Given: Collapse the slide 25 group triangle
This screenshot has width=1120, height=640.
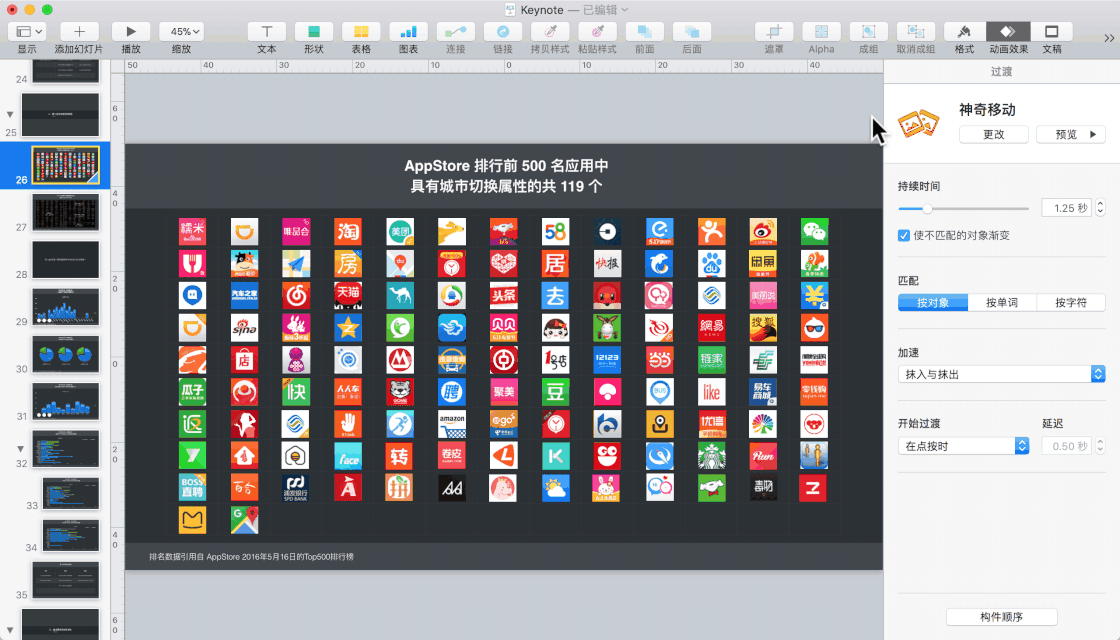Looking at the screenshot, I should (10, 114).
